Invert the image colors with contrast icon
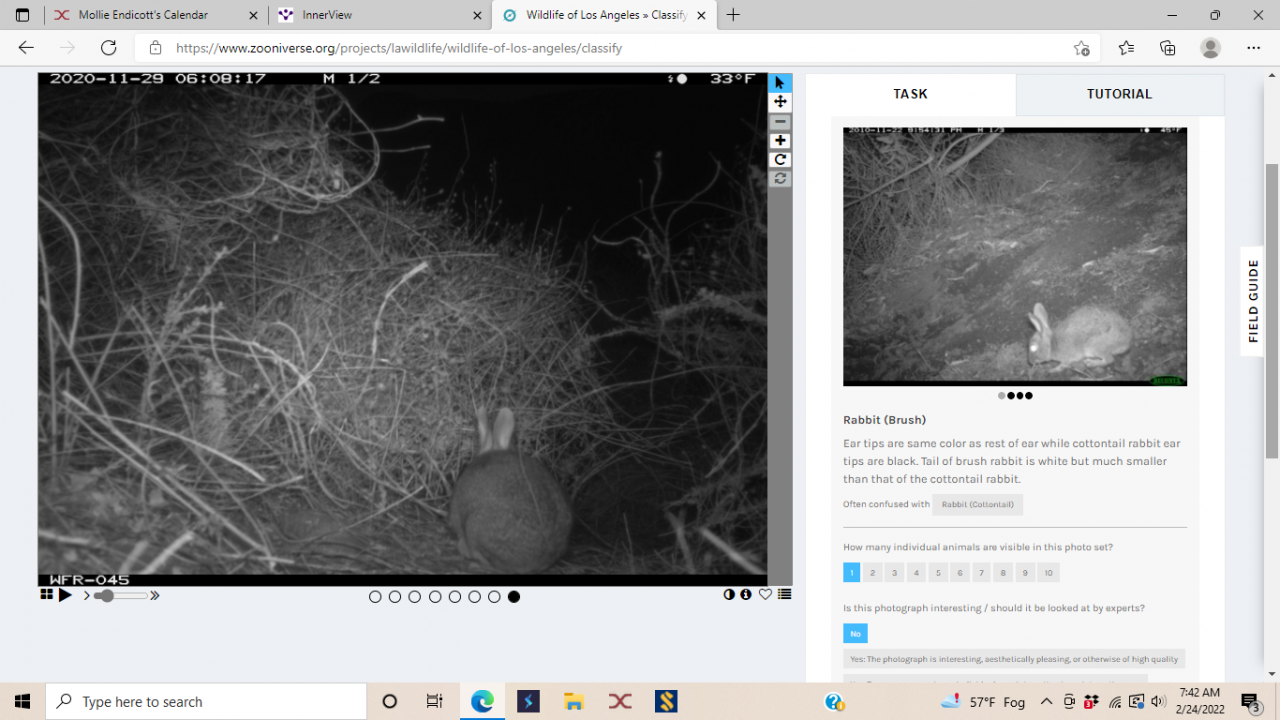Screen dimensions: 1280x720 tap(729, 595)
